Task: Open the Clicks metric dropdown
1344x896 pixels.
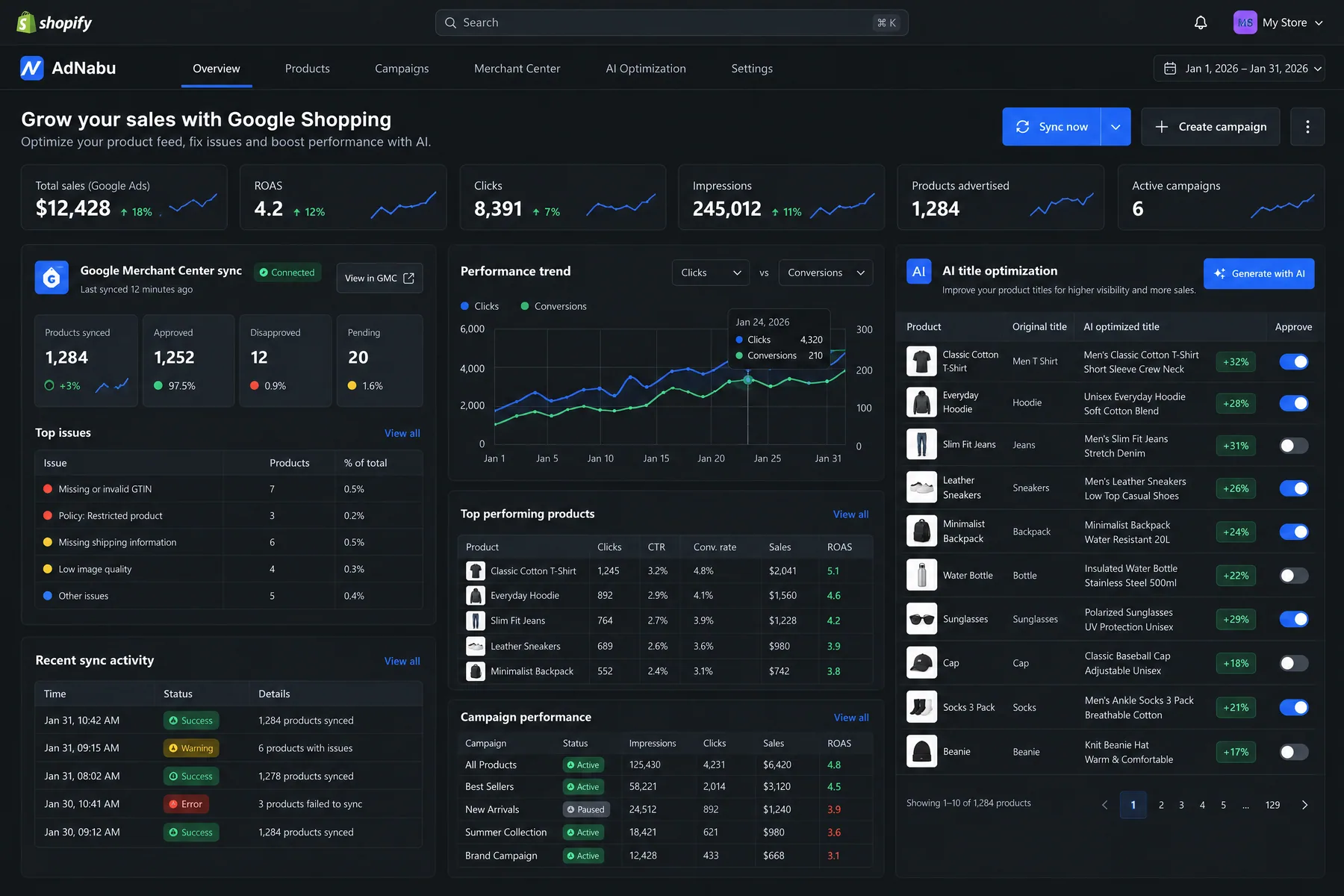Action: click(711, 273)
